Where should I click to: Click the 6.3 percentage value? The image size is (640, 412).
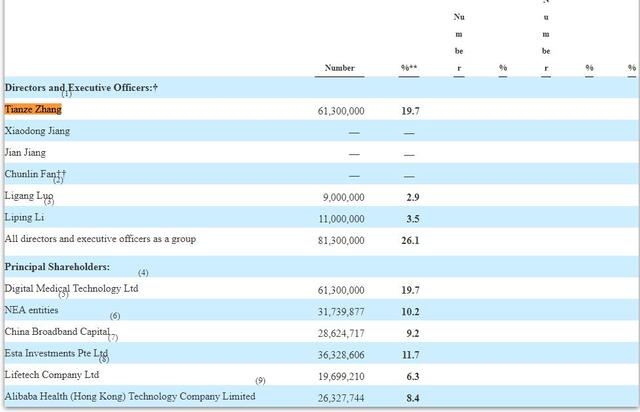pos(413,376)
